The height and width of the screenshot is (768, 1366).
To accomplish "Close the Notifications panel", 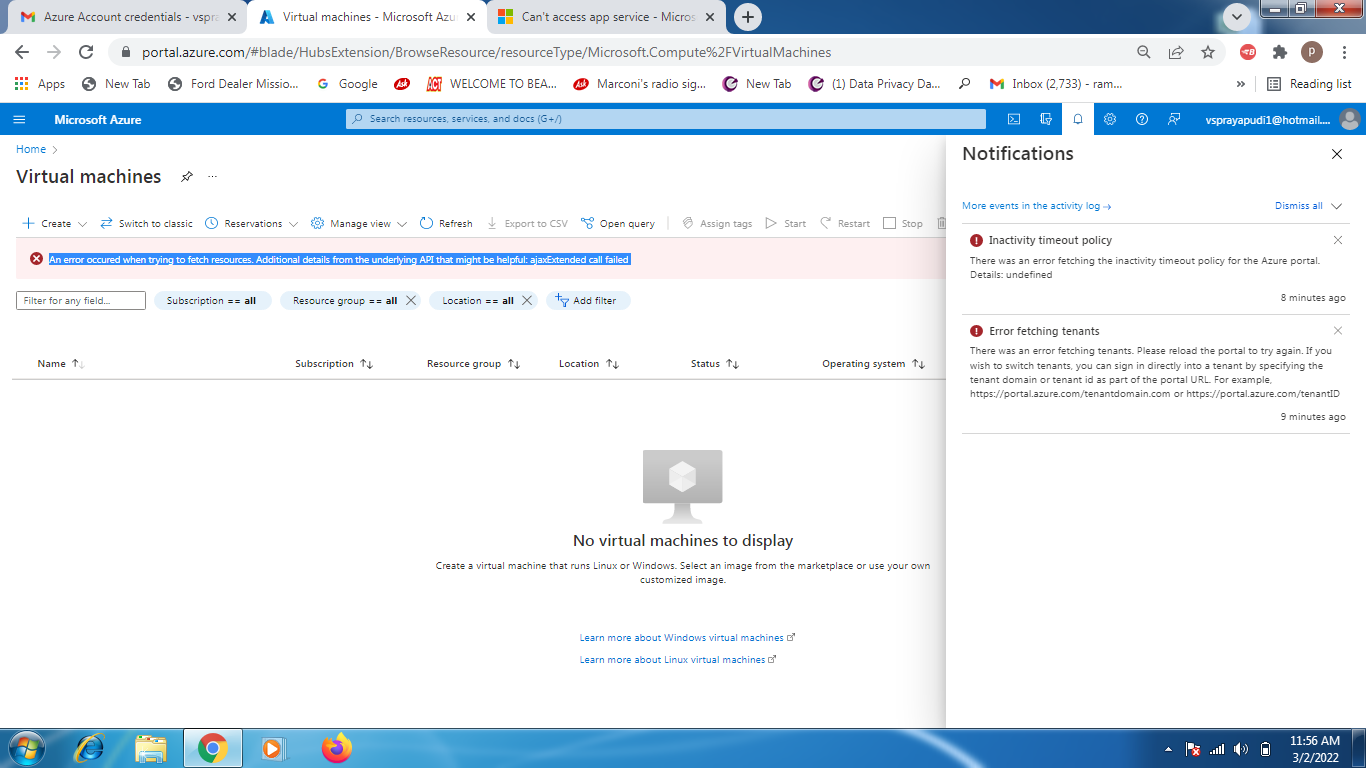I will [1337, 154].
